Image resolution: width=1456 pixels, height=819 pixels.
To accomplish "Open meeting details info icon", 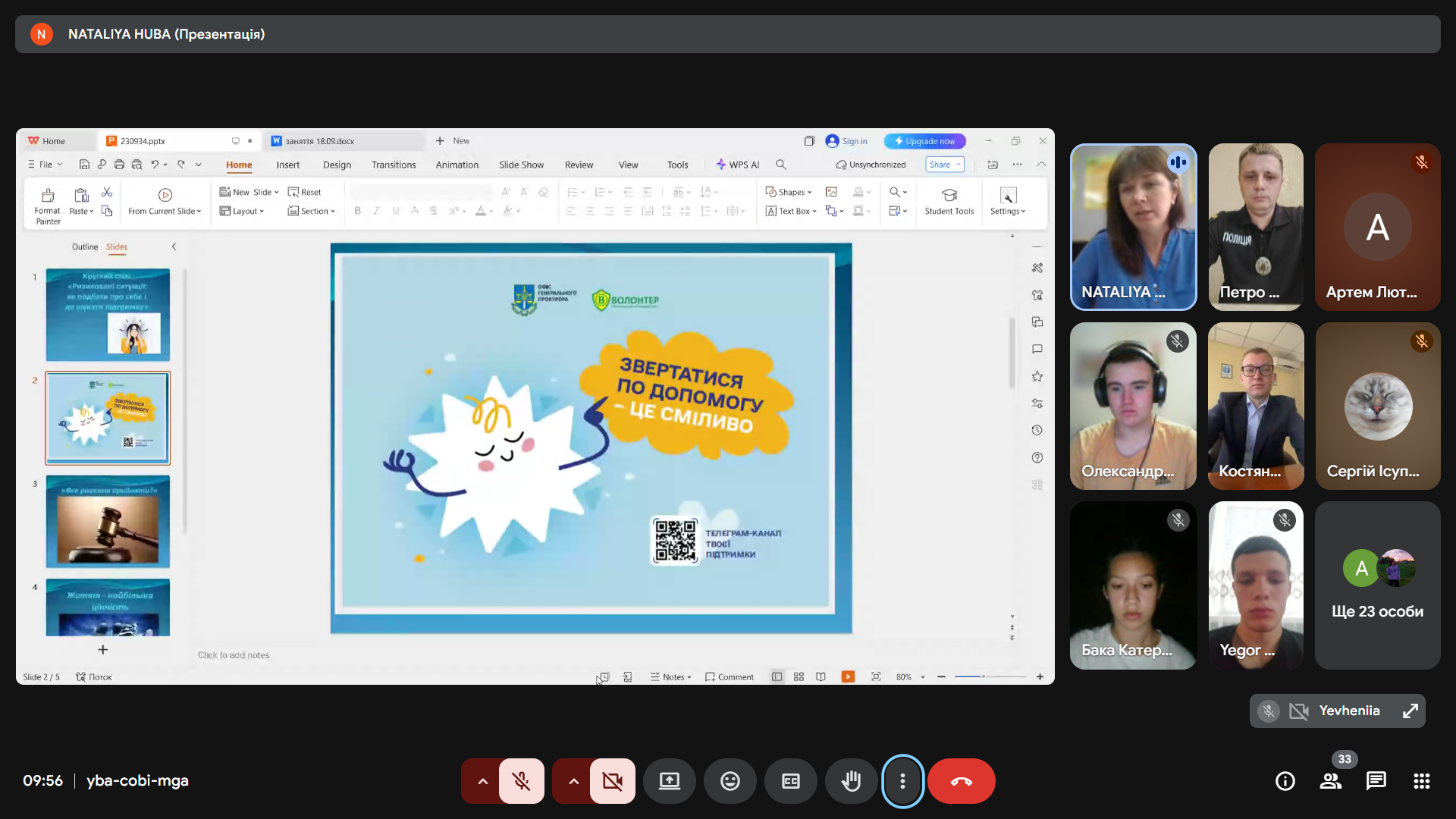I will [1285, 781].
